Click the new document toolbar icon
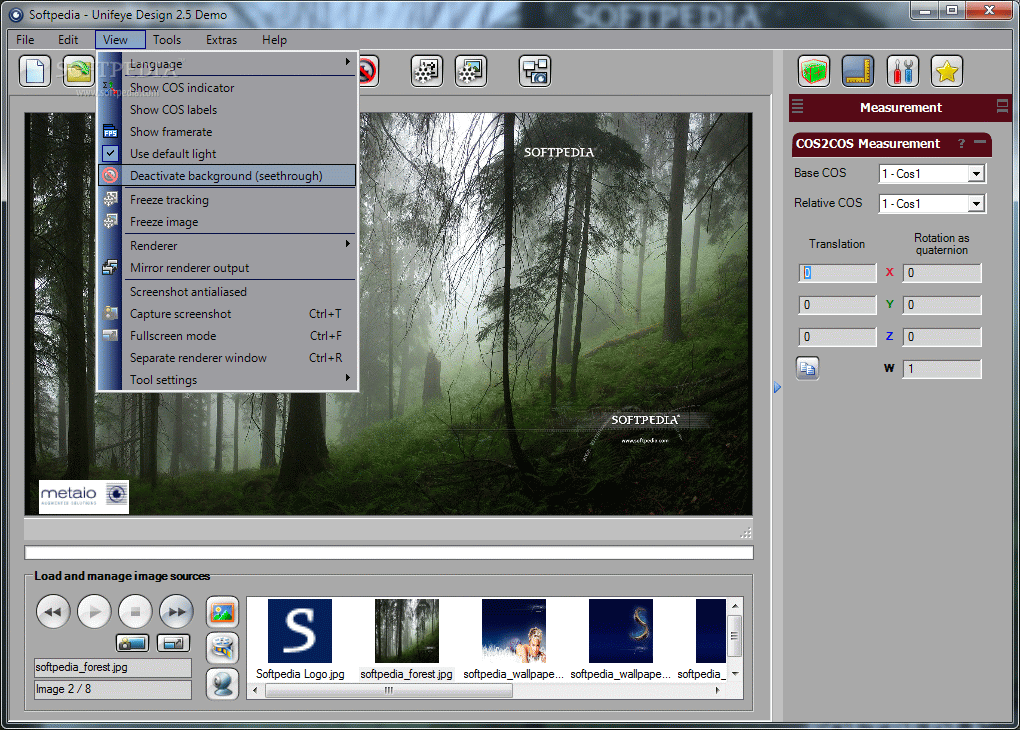 [35, 71]
